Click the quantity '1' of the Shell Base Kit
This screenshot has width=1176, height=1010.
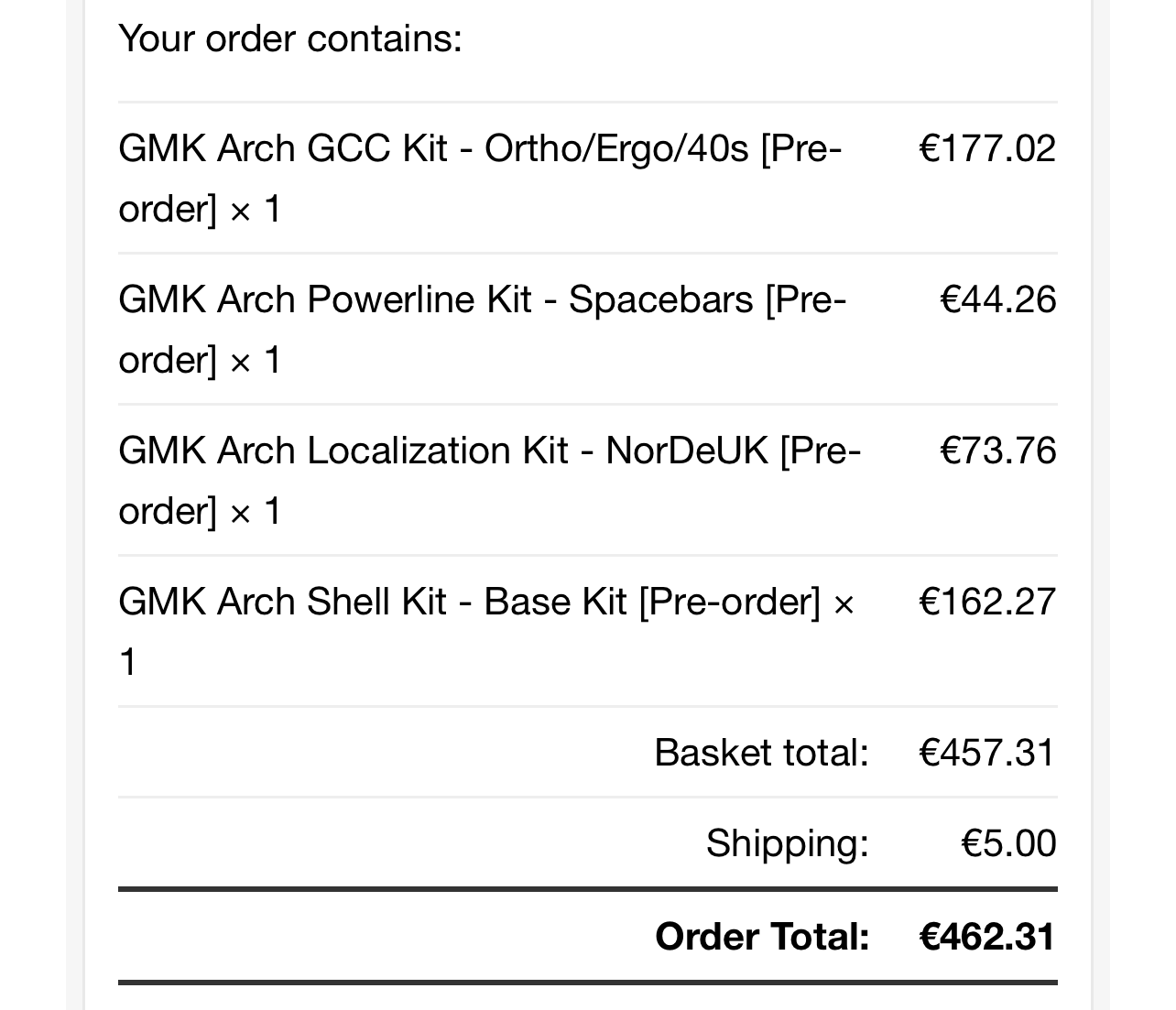coord(128,662)
